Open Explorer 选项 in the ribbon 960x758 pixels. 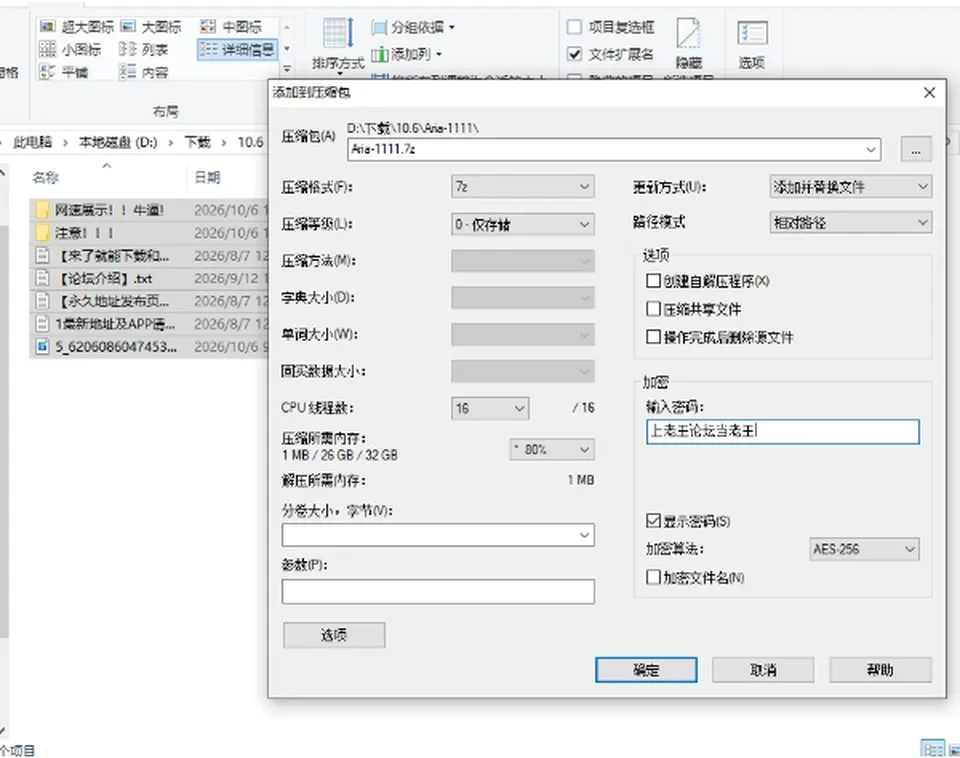(x=752, y=44)
